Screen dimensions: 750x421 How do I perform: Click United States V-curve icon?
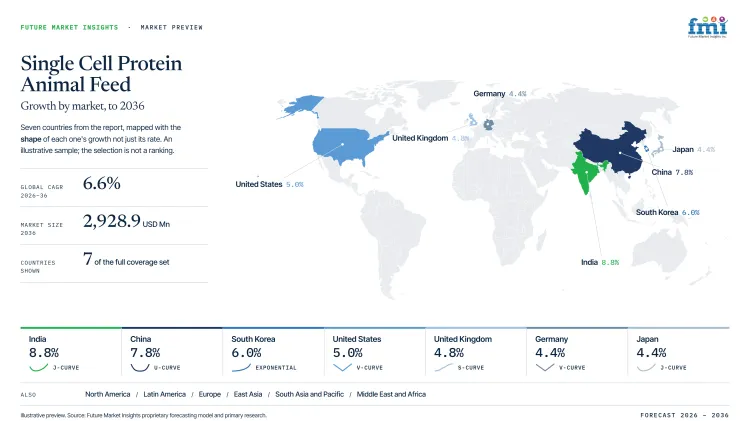click(x=342, y=367)
